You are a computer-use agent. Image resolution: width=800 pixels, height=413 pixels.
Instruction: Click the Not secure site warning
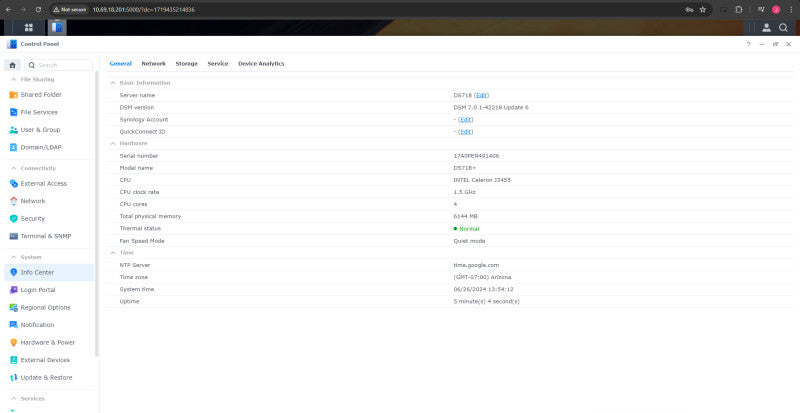(x=70, y=10)
